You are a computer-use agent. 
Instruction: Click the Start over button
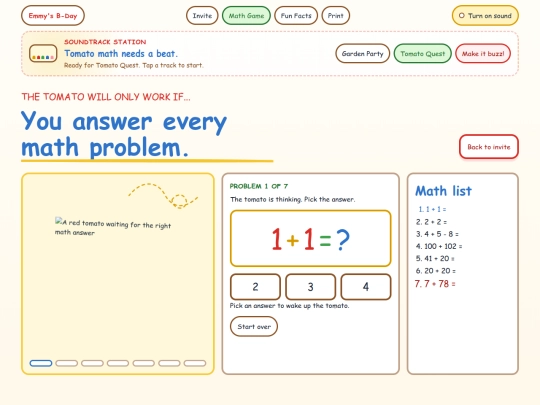tap(254, 326)
